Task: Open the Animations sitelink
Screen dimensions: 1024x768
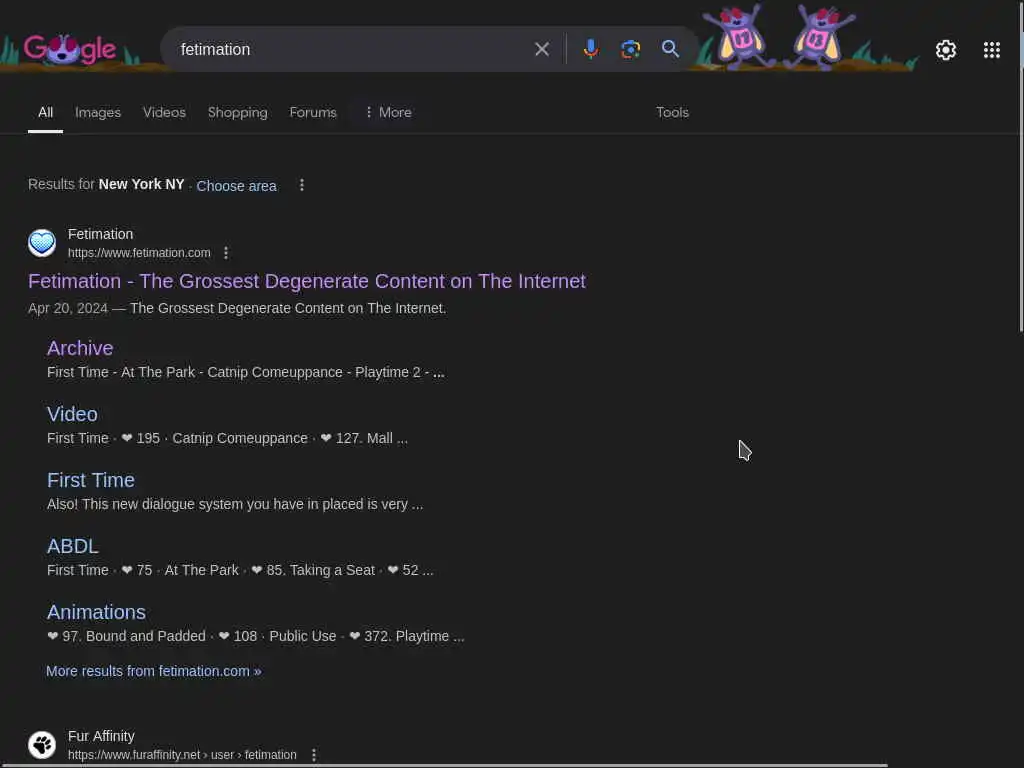Action: [x=96, y=612]
